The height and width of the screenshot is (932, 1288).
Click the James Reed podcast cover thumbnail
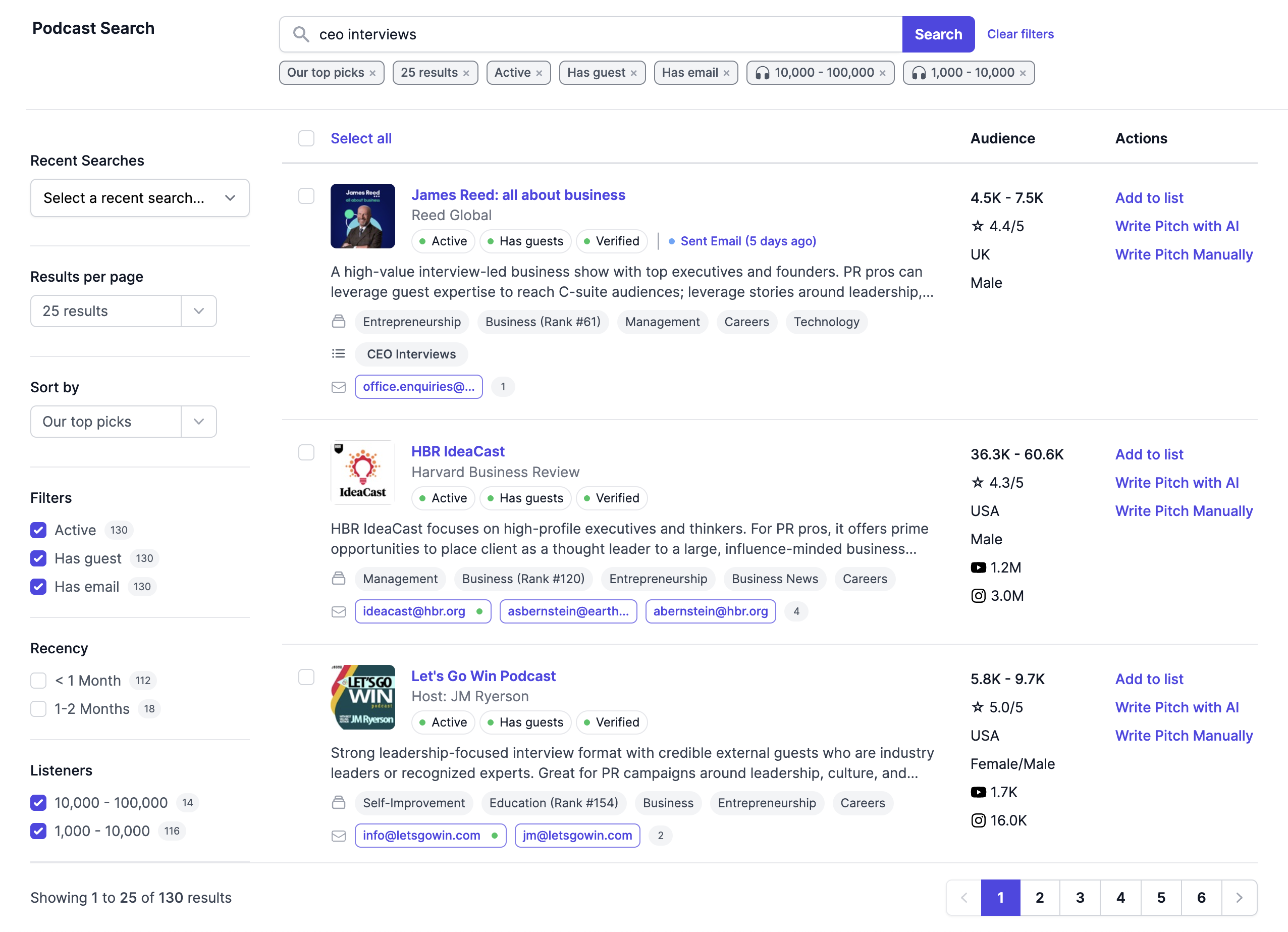[x=363, y=216]
